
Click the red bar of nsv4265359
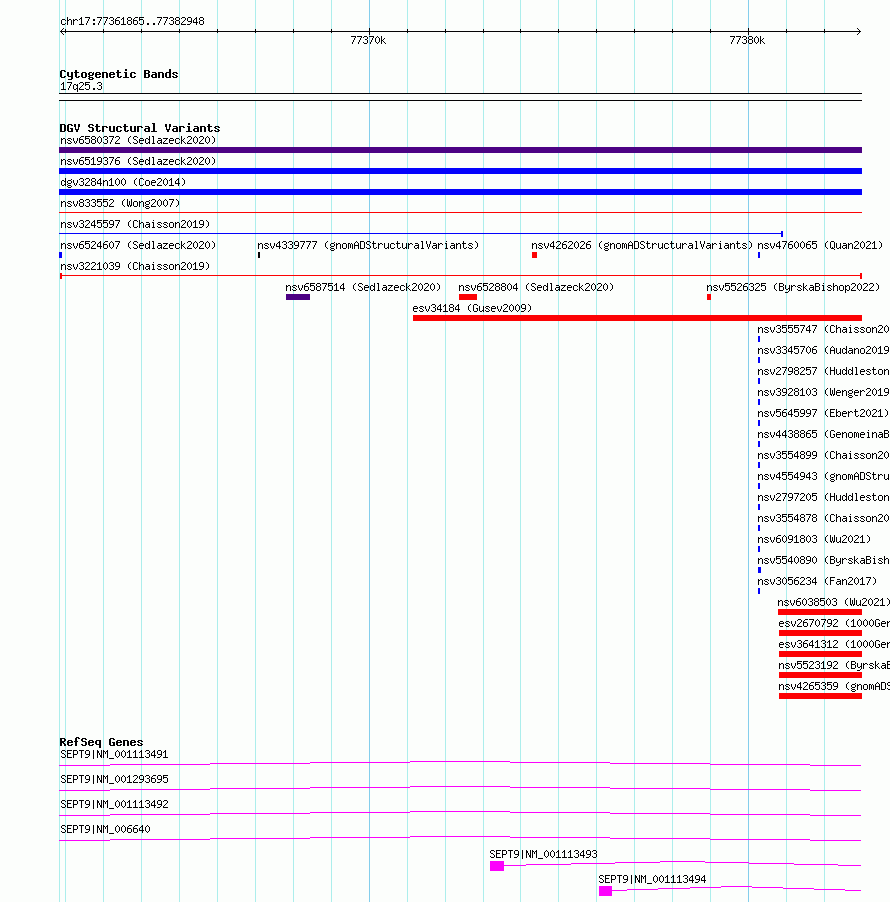point(820,696)
